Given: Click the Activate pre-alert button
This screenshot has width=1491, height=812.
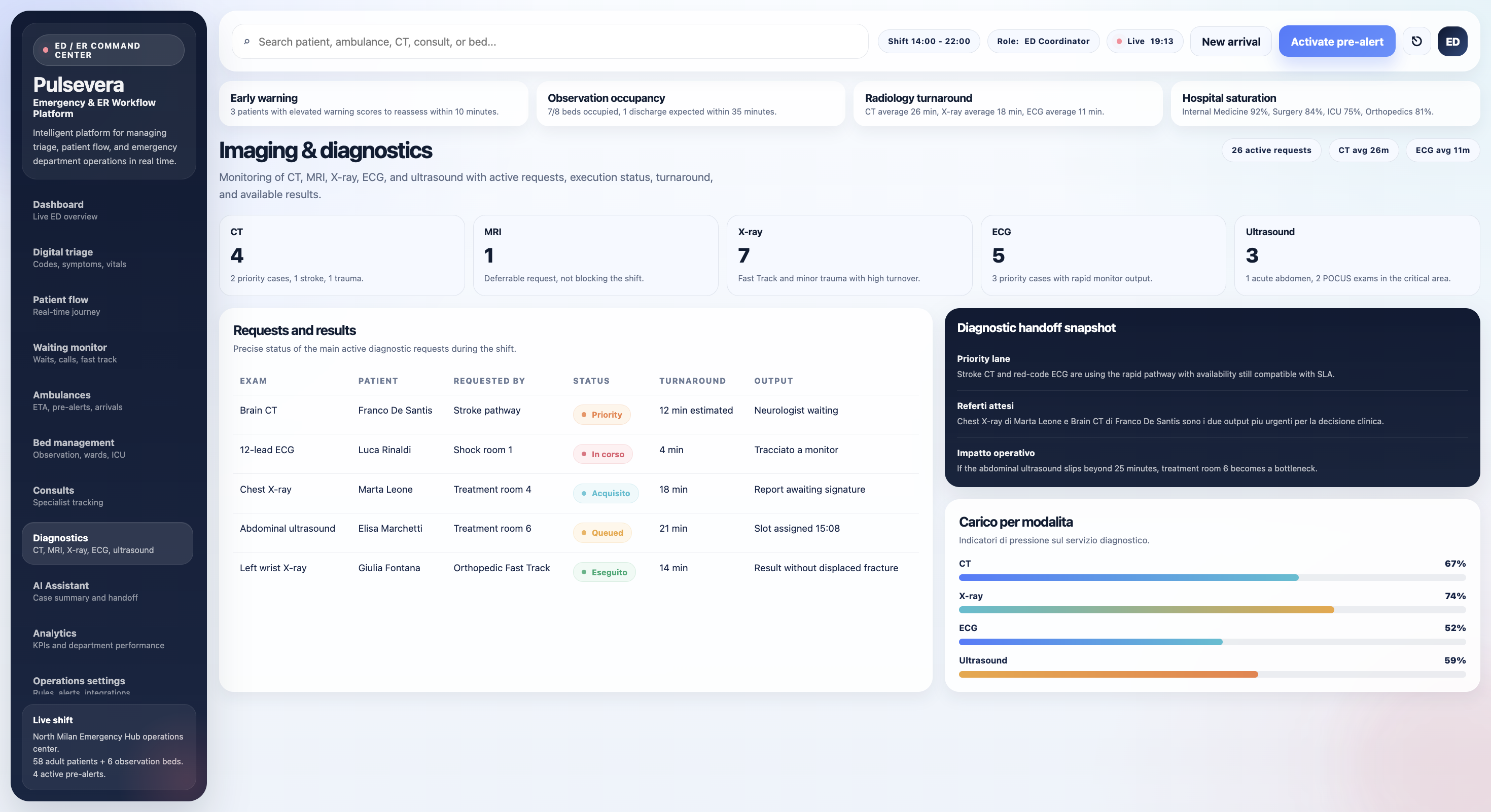Looking at the screenshot, I should tap(1336, 41).
